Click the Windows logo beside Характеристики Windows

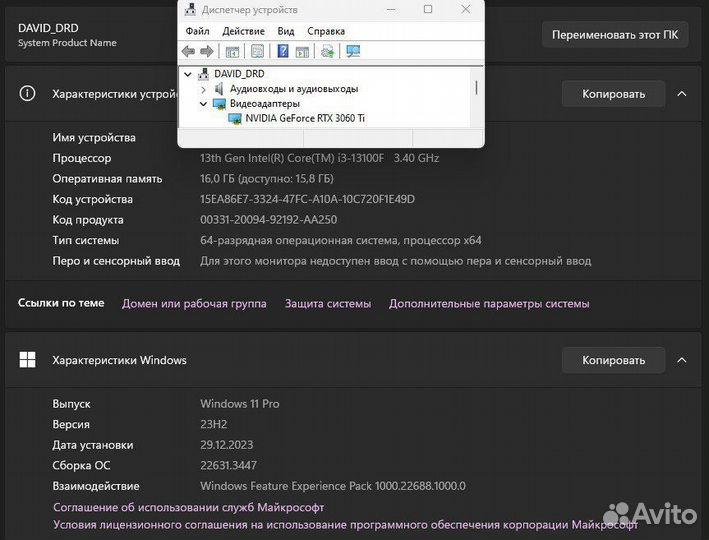27,360
